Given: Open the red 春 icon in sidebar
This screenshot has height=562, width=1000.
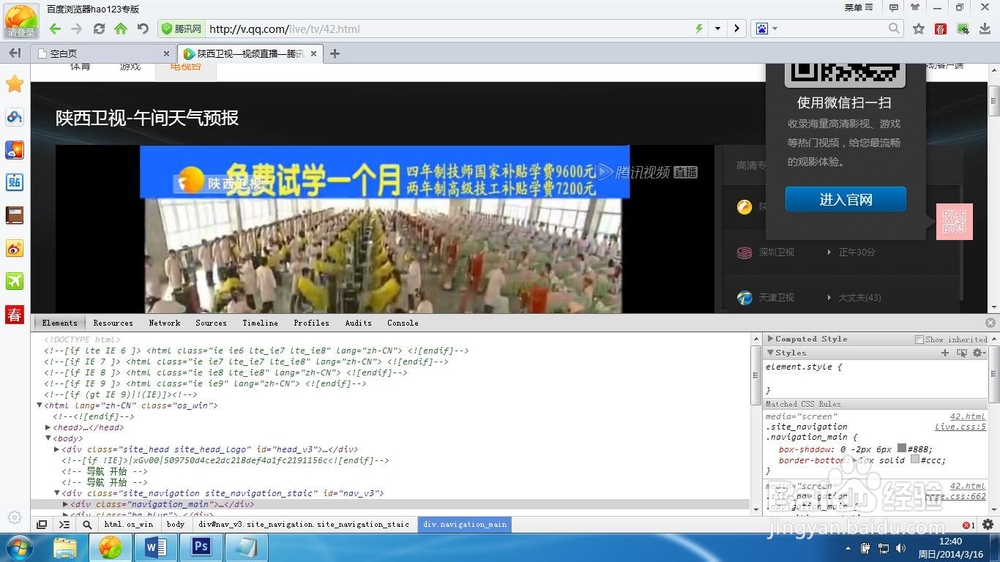Looking at the screenshot, I should pos(14,314).
